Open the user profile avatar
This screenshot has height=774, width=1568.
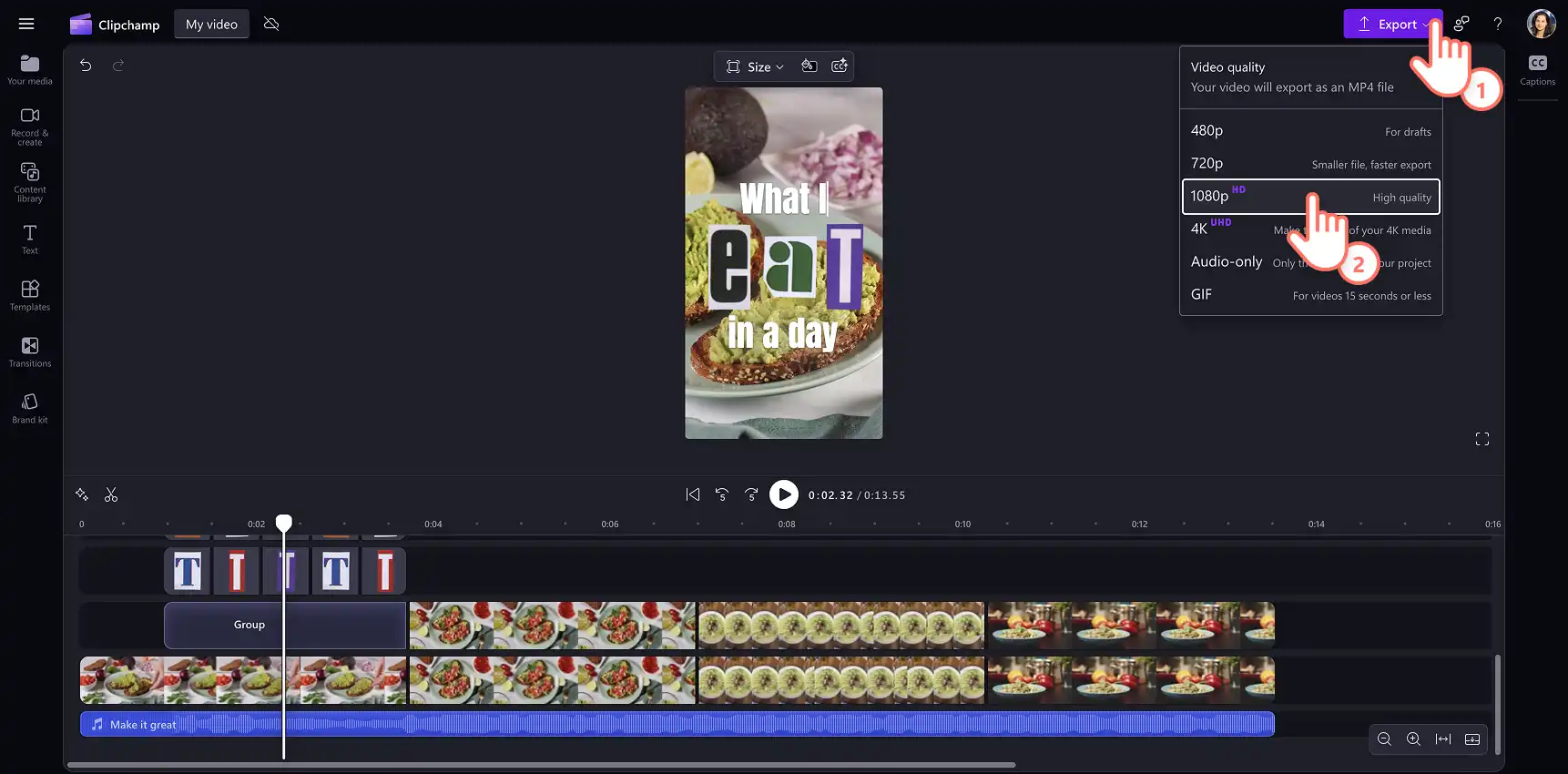[1542, 24]
